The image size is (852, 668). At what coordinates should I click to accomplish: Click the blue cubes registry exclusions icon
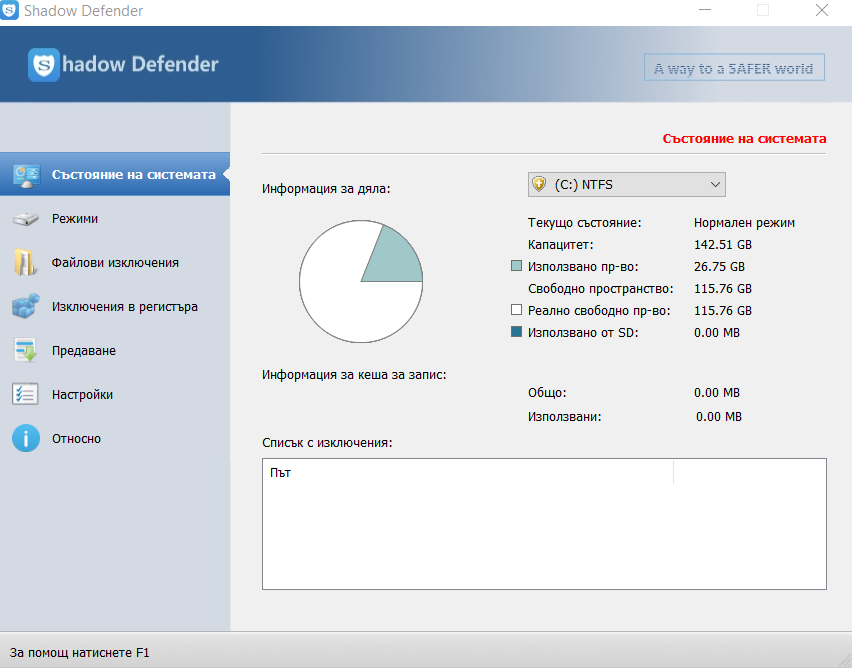26,307
